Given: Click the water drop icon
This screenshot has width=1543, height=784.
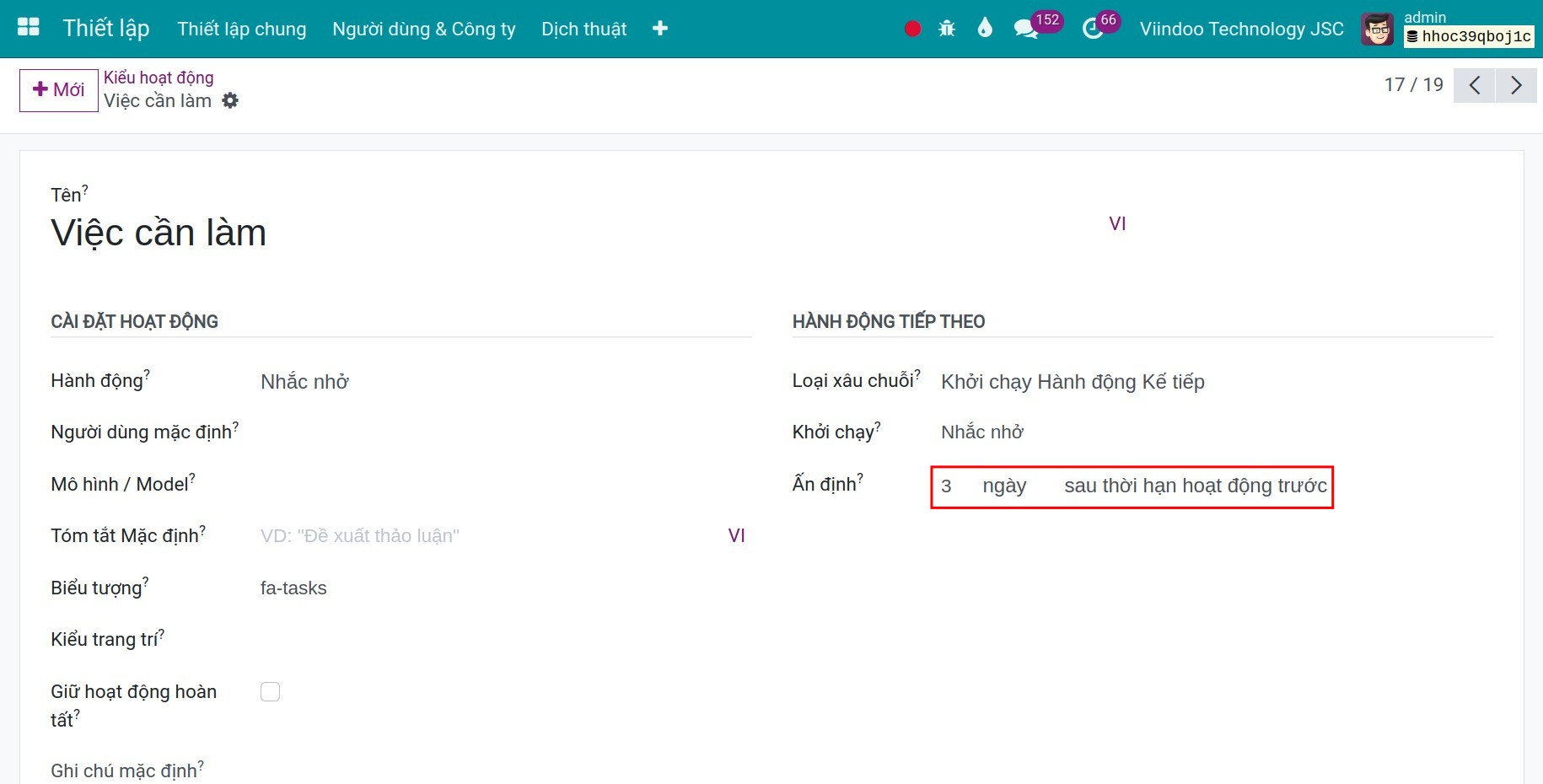Looking at the screenshot, I should pyautogui.click(x=985, y=28).
